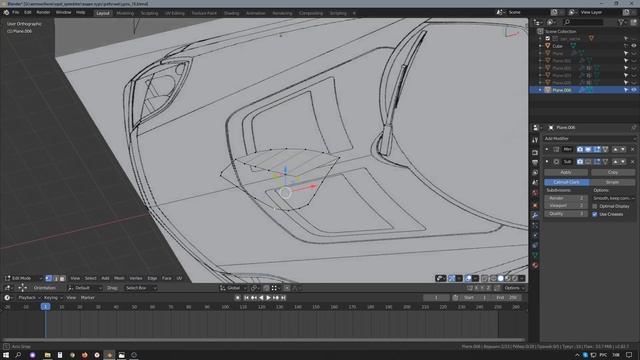Select the Catmull-Clark subdivision type
Viewport: 640px width, 360px height.
coord(567,182)
